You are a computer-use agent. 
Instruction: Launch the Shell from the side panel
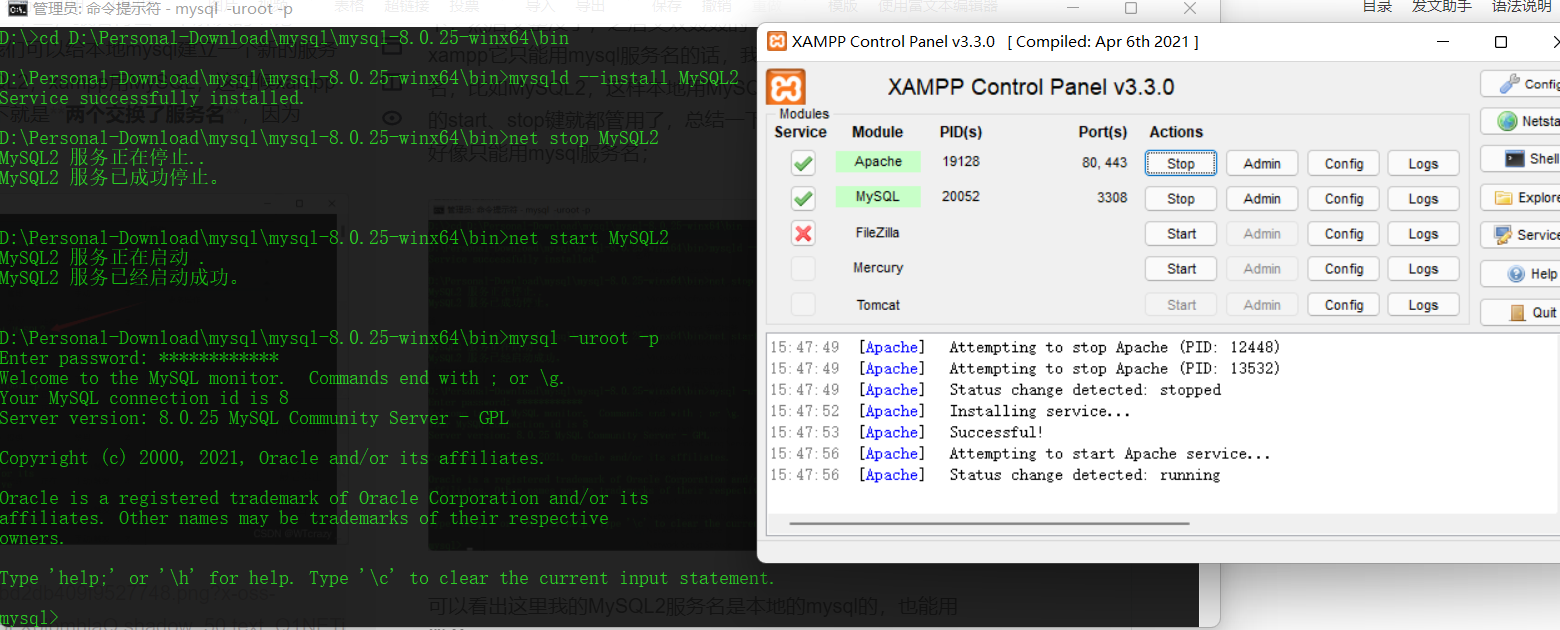pos(1520,159)
